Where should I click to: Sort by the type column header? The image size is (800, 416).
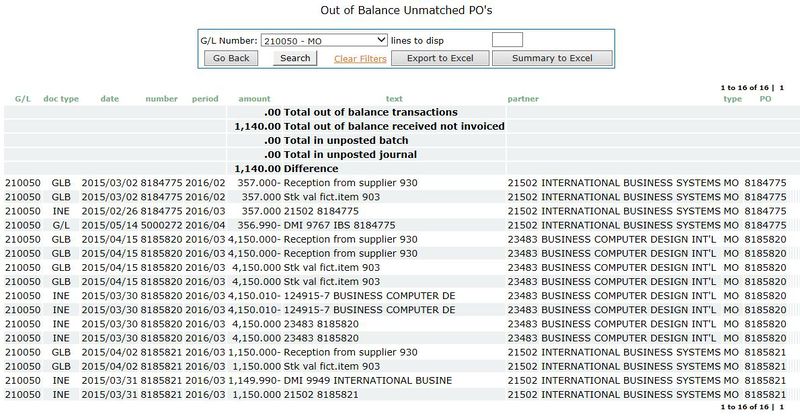(x=733, y=99)
